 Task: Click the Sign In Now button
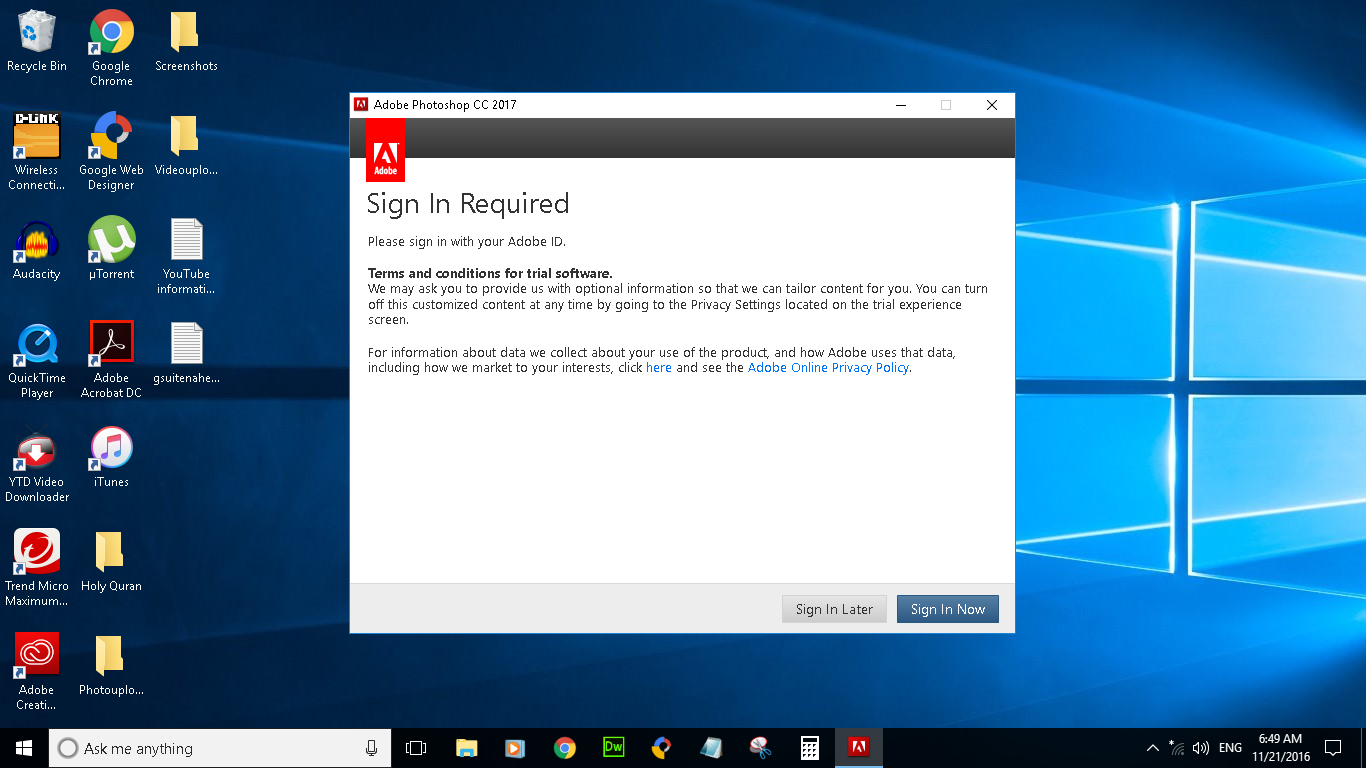tap(947, 609)
